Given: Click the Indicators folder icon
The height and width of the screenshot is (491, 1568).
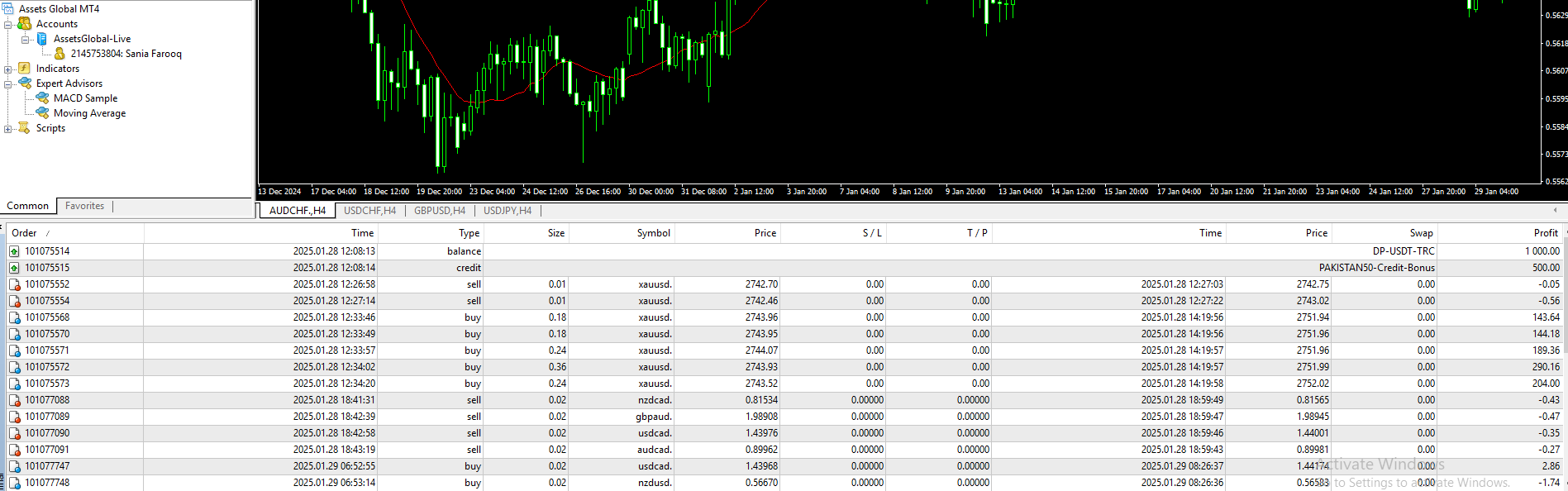Looking at the screenshot, I should point(25,69).
